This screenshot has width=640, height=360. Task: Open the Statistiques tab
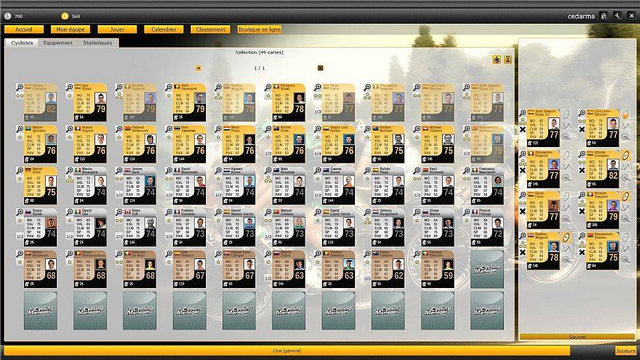click(97, 43)
